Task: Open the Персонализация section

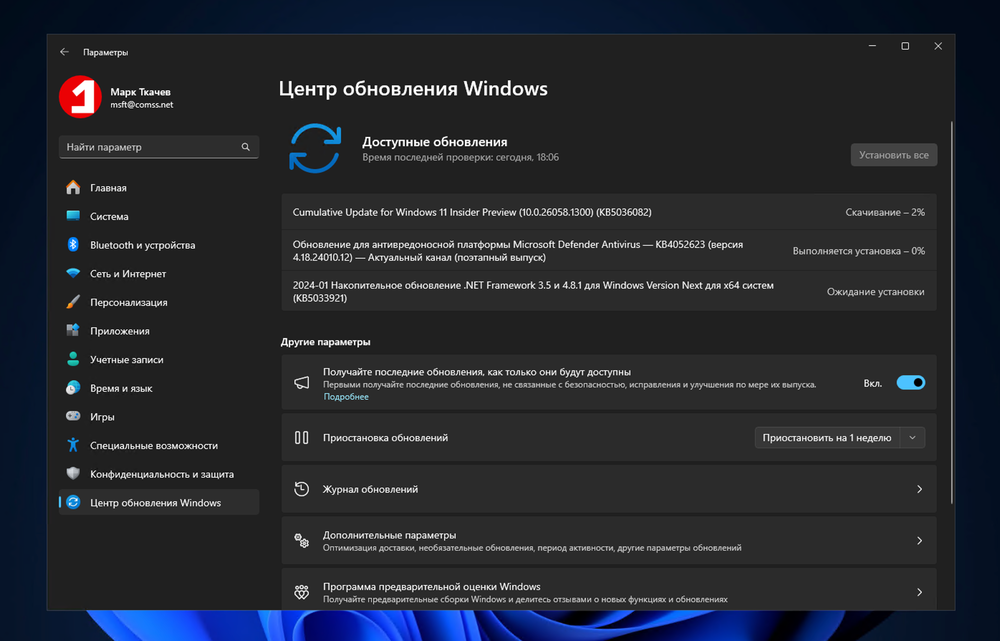Action: pyautogui.click(x=159, y=302)
